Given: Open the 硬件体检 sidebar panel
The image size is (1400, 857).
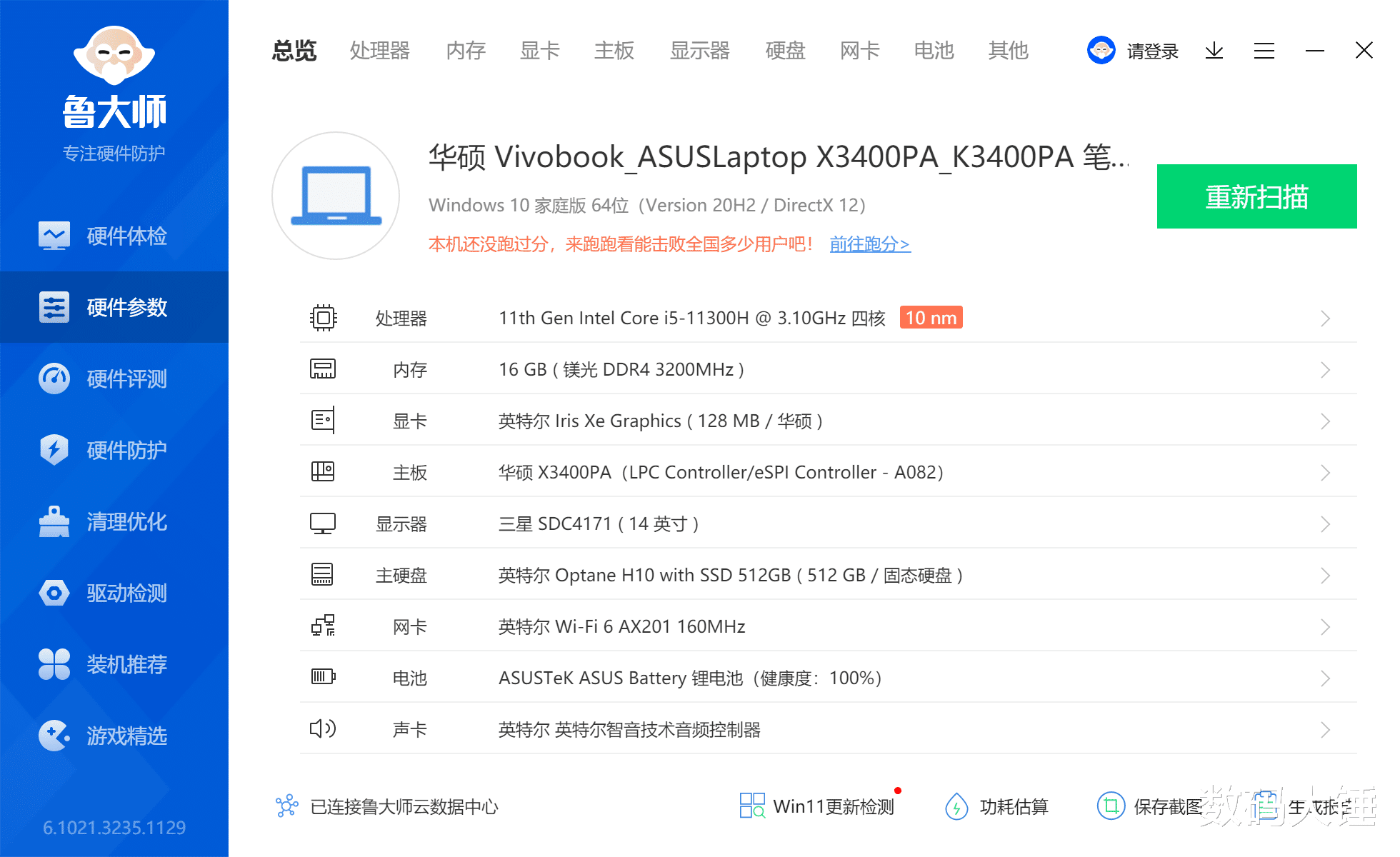Looking at the screenshot, I should pyautogui.click(x=114, y=236).
